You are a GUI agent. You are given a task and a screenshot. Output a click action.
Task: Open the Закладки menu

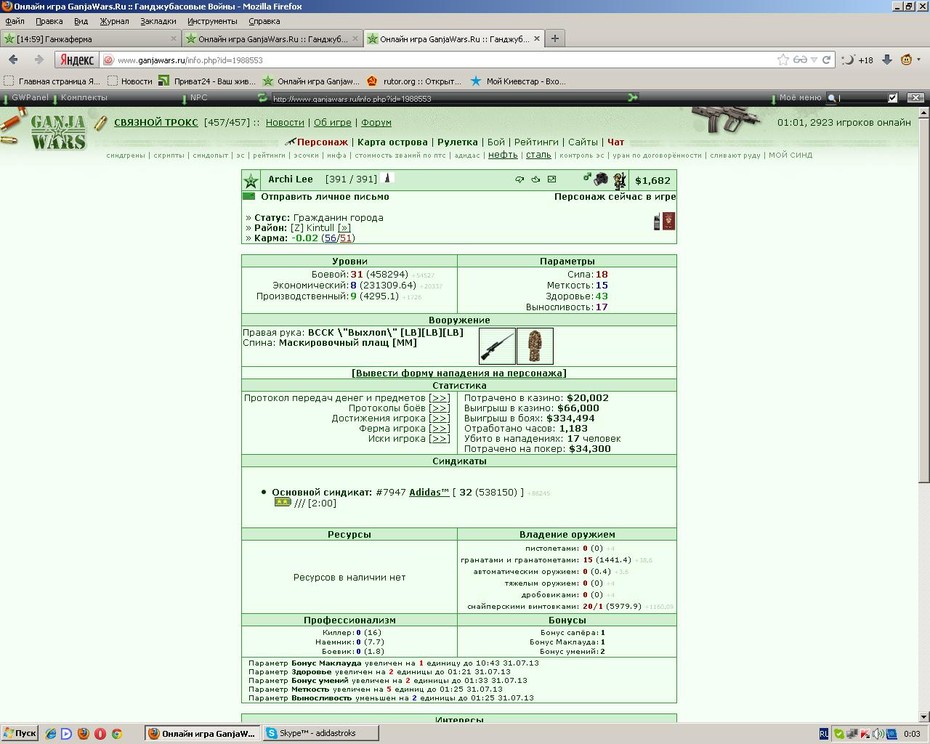point(158,21)
